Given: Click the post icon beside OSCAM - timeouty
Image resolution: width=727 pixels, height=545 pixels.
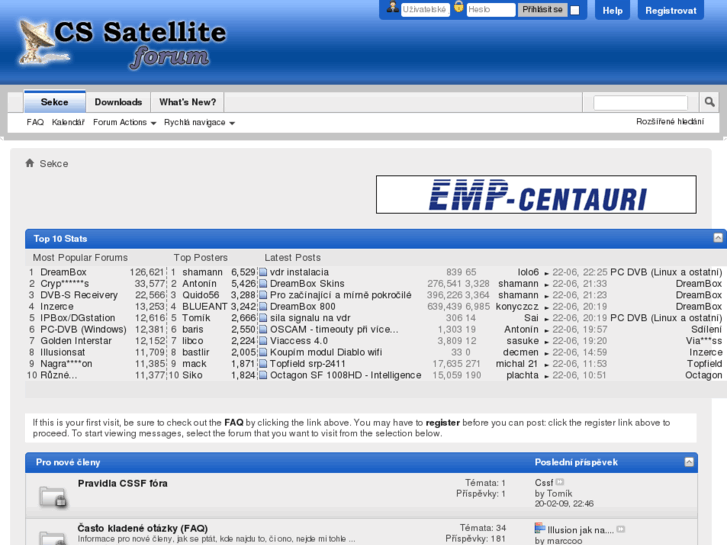Looking at the screenshot, I should pos(263,329).
